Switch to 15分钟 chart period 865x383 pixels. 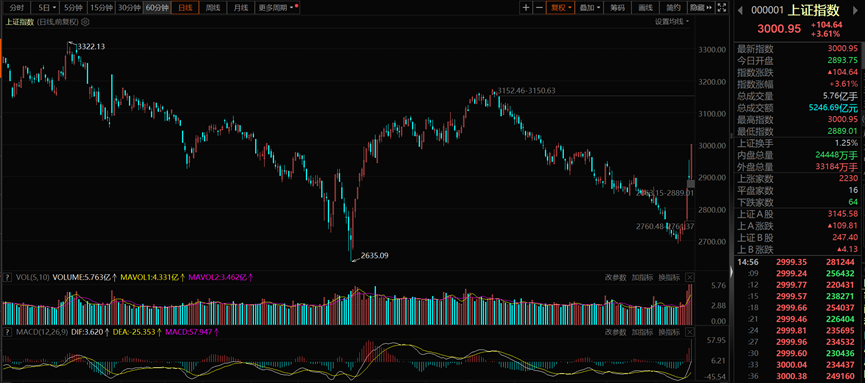[101, 8]
